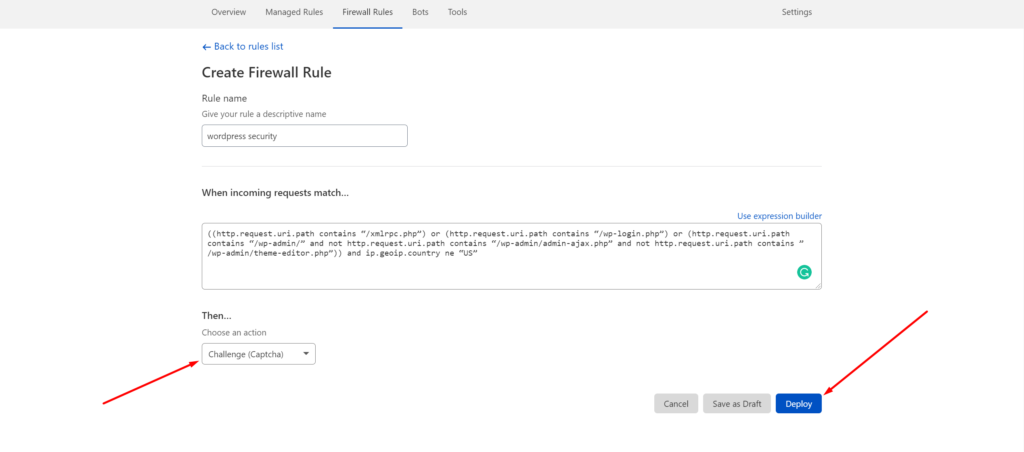Click the Rule name label
The image size is (1024, 452).
[x=224, y=99]
